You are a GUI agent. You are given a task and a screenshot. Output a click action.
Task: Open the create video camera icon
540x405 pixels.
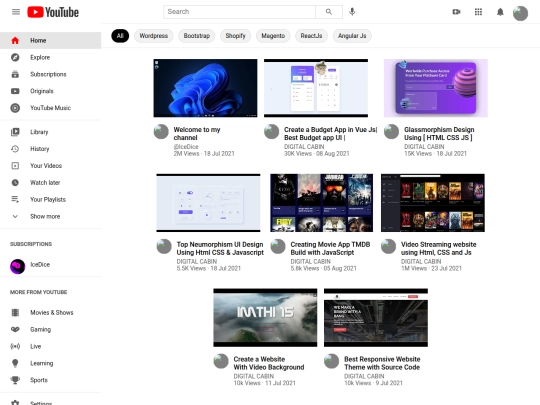pos(456,12)
